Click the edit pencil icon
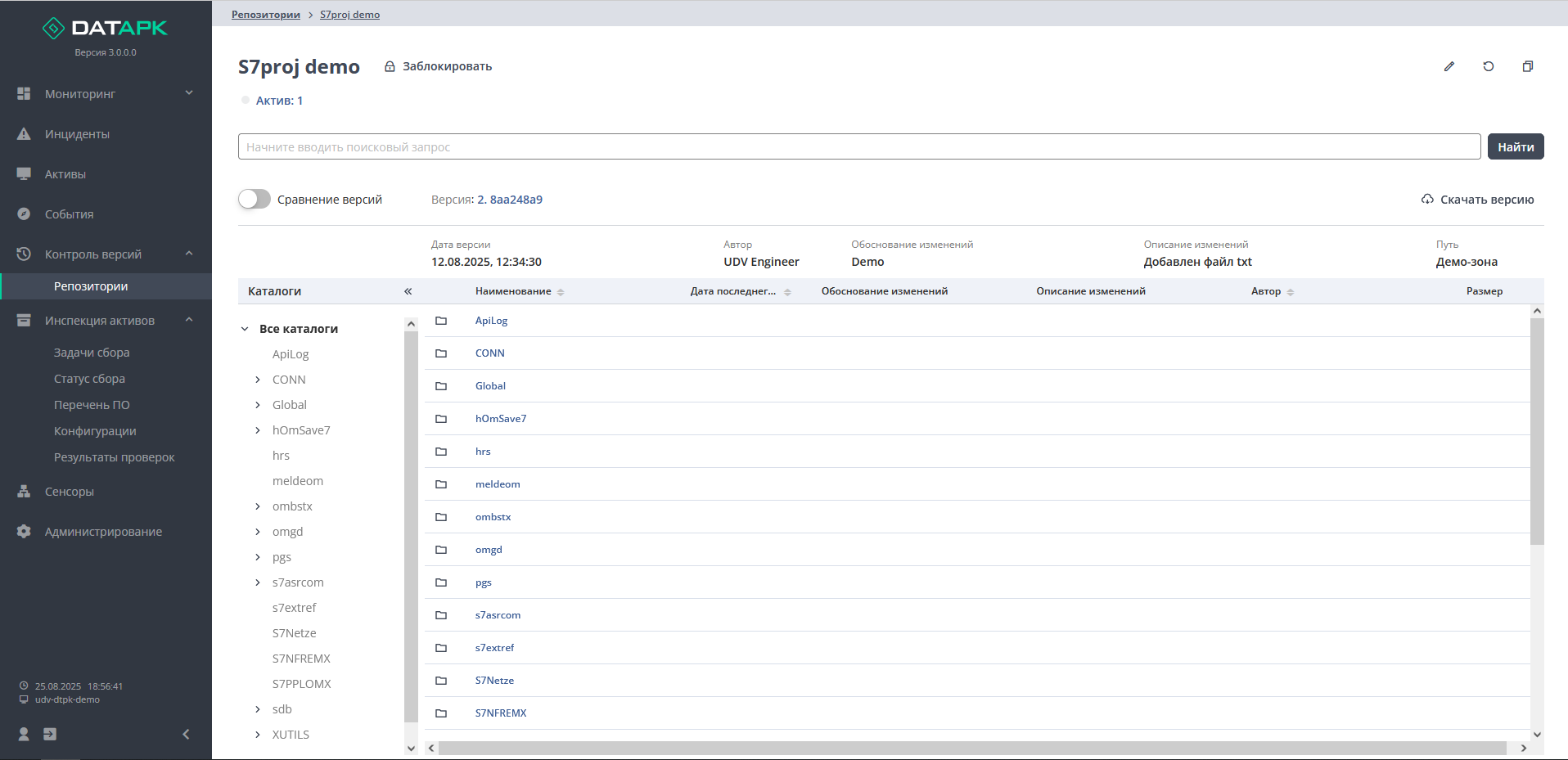Screen dimensions: 1568x760 coord(1449,66)
